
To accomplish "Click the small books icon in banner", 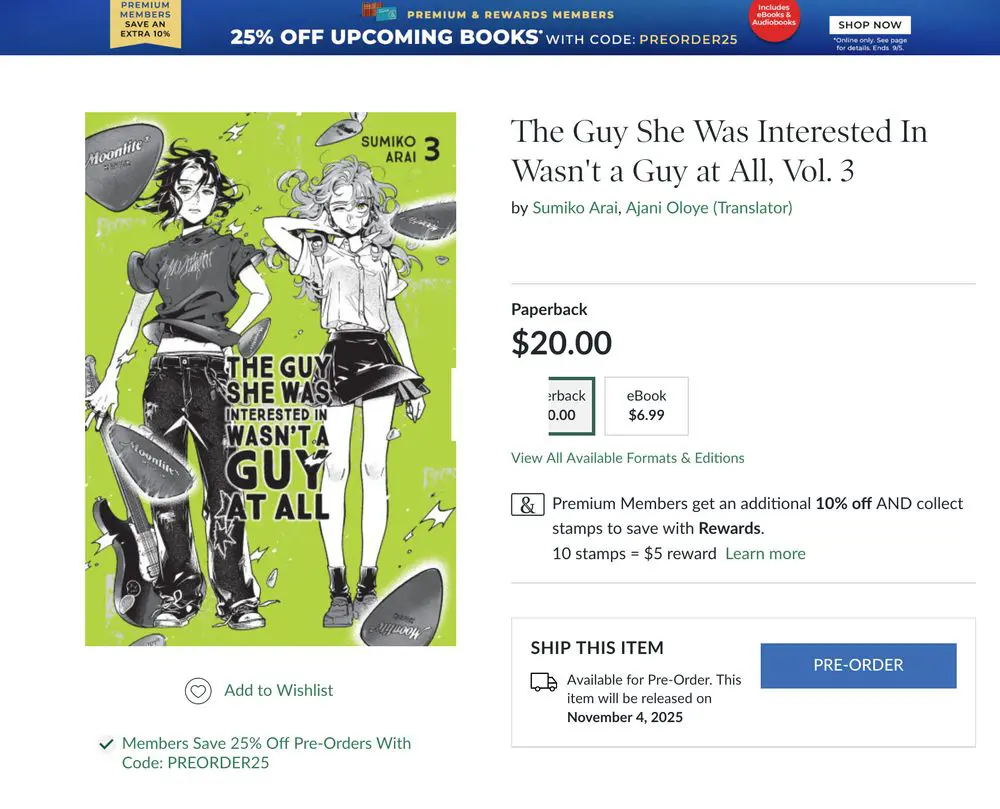I will click(379, 11).
